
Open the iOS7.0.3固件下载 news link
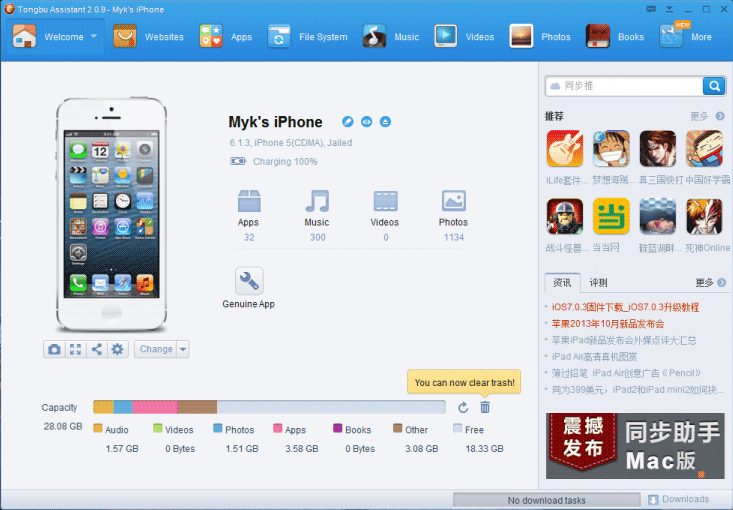tap(625, 307)
